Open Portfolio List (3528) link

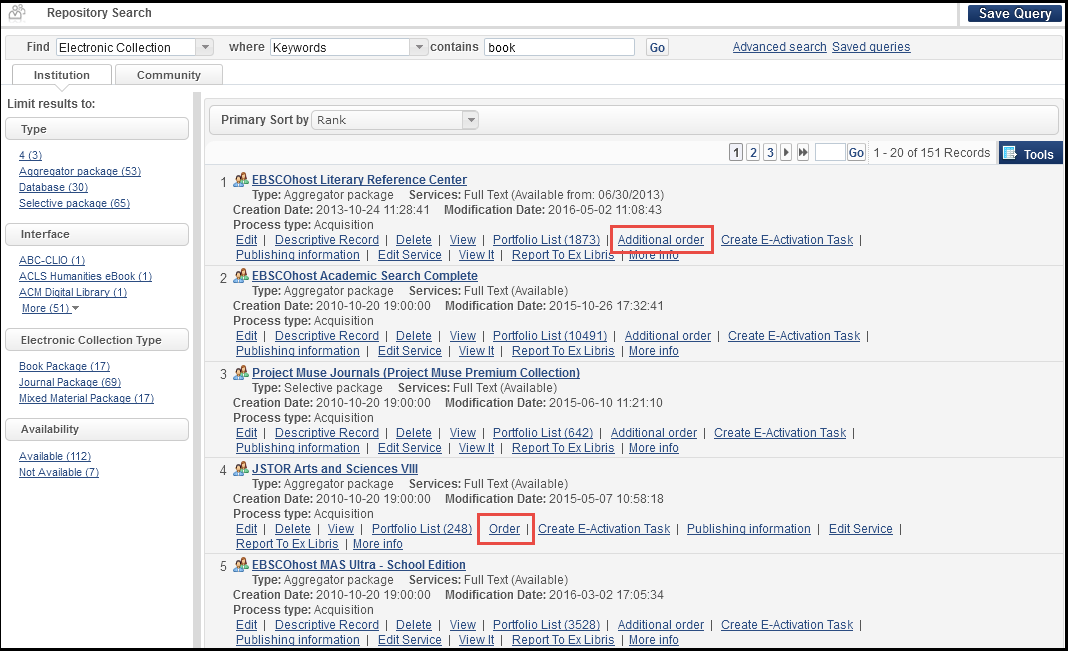(546, 624)
